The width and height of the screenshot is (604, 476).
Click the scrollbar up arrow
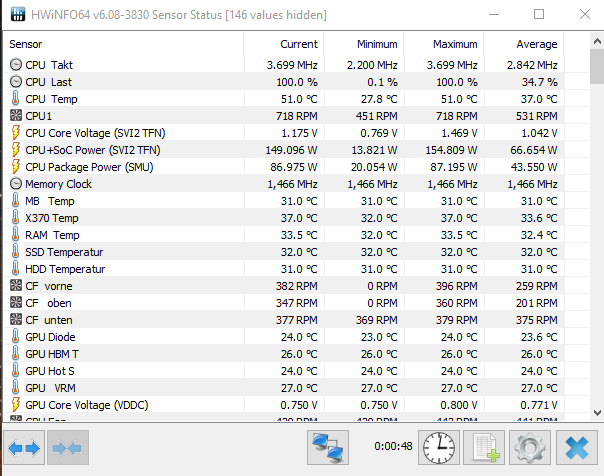(597, 41)
